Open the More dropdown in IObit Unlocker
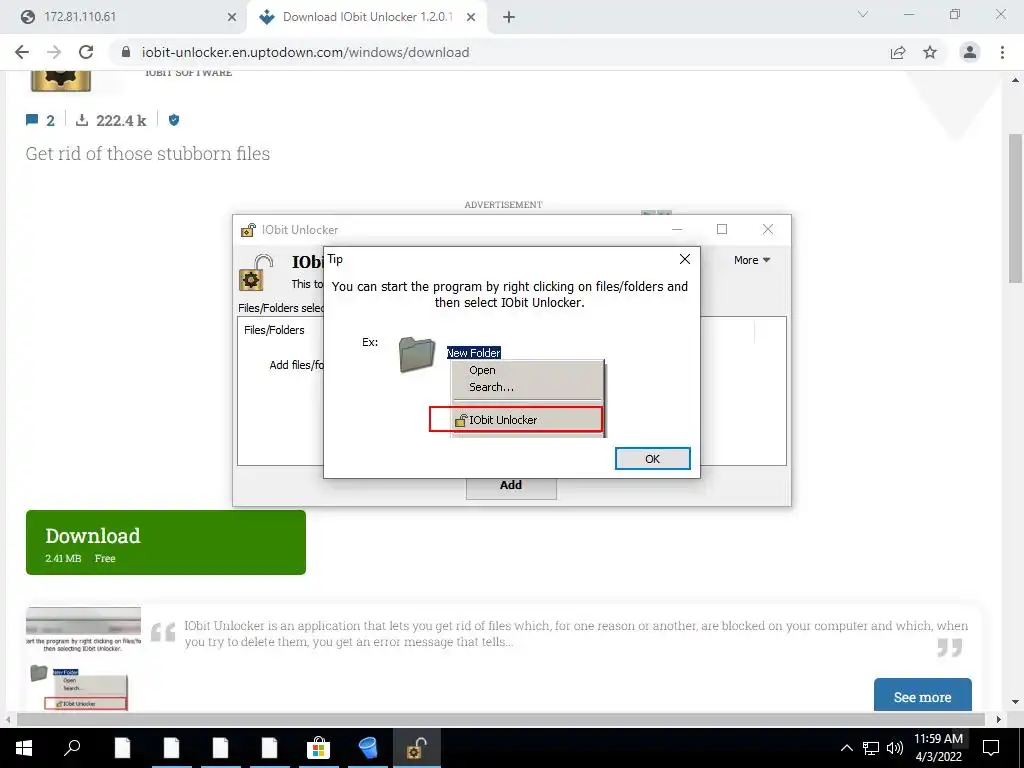1024x768 pixels. pyautogui.click(x=752, y=260)
